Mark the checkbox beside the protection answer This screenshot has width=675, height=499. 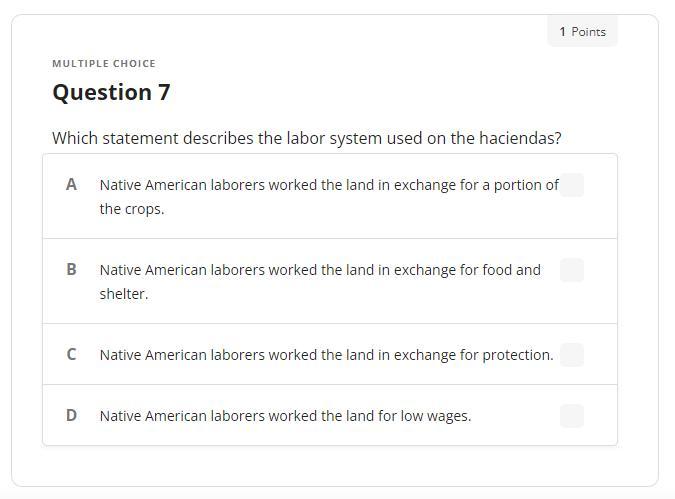click(572, 355)
